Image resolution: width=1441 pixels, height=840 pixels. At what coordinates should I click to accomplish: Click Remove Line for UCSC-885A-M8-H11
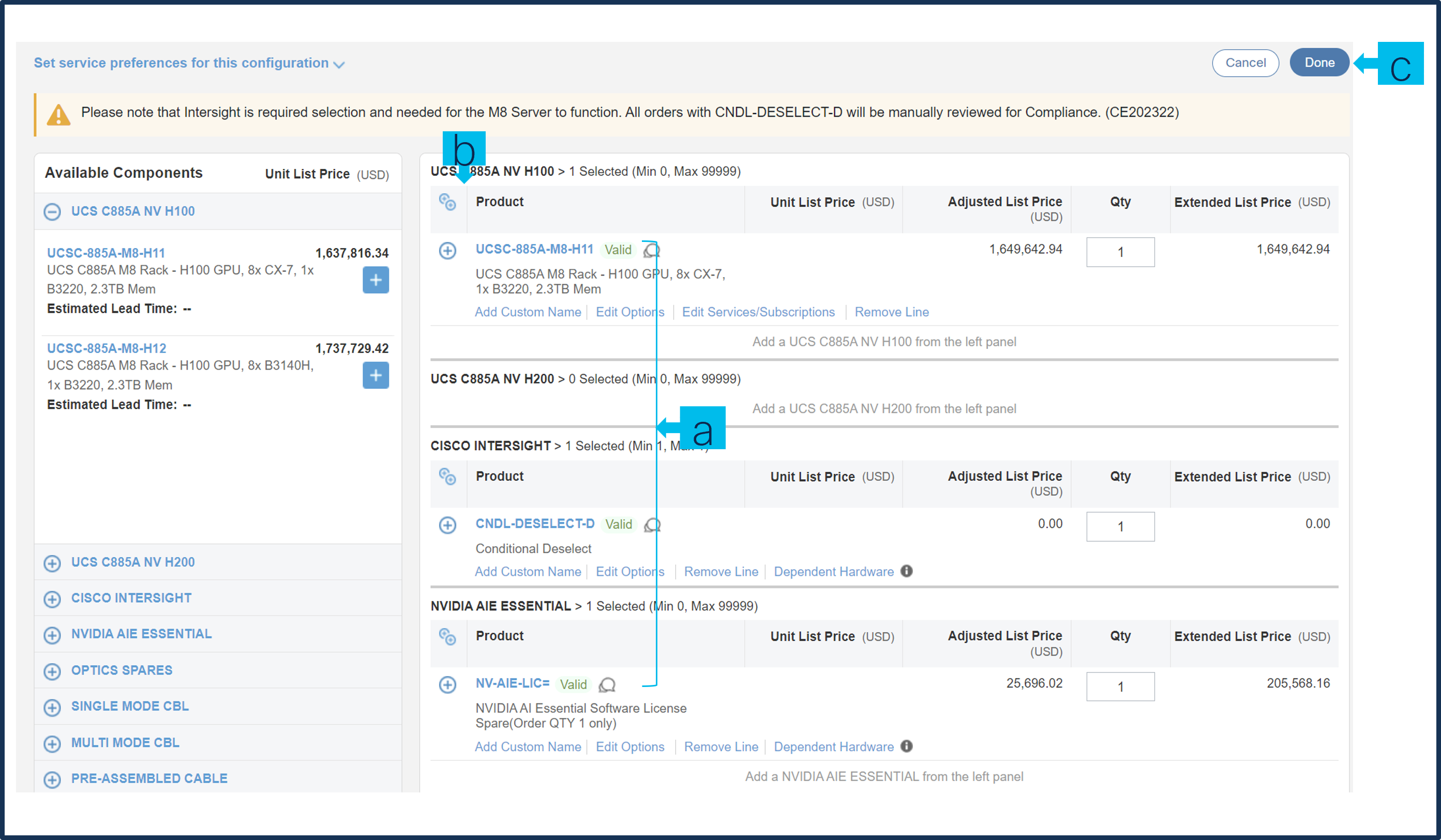[892, 312]
